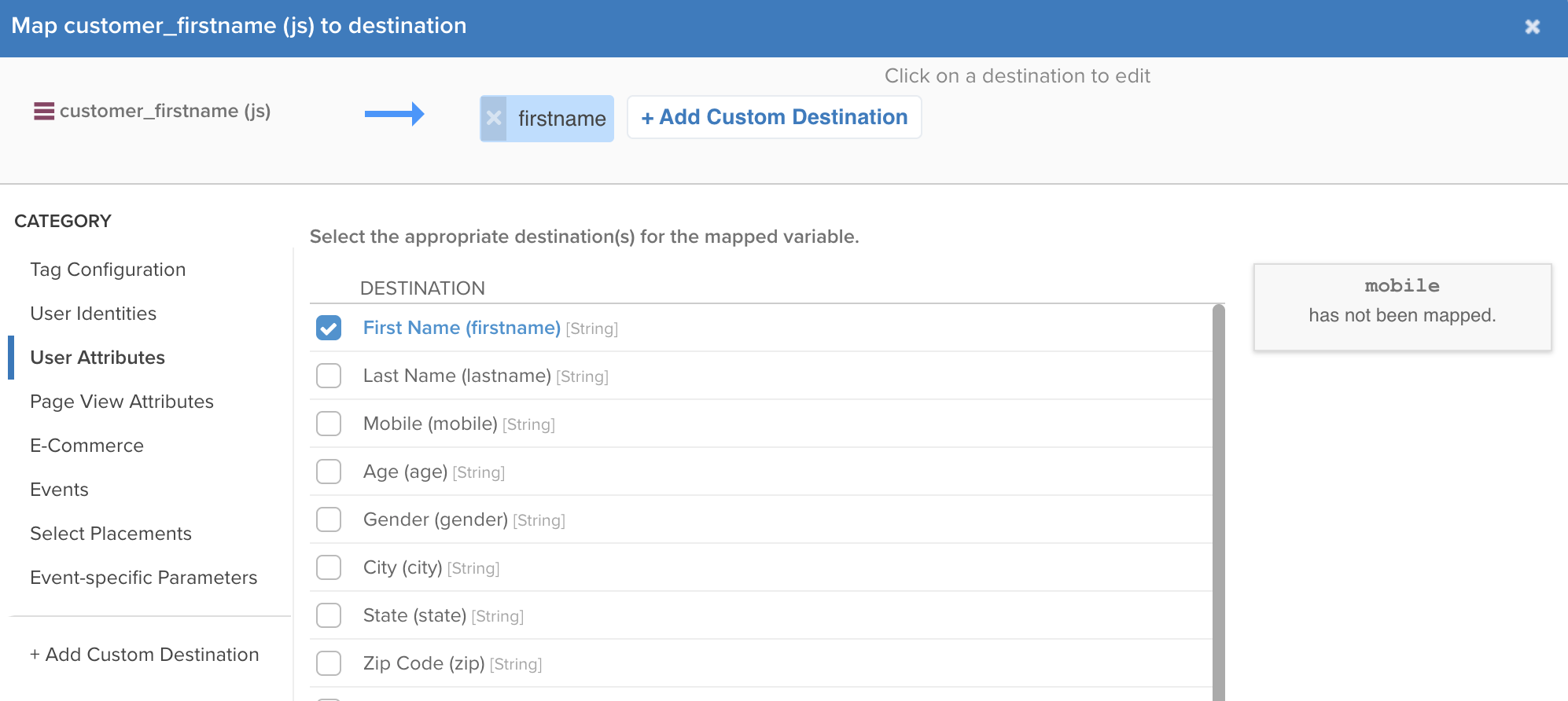Viewport: 1568px width, 701px height.
Task: Open the Event-specific Parameters category
Action: [143, 578]
